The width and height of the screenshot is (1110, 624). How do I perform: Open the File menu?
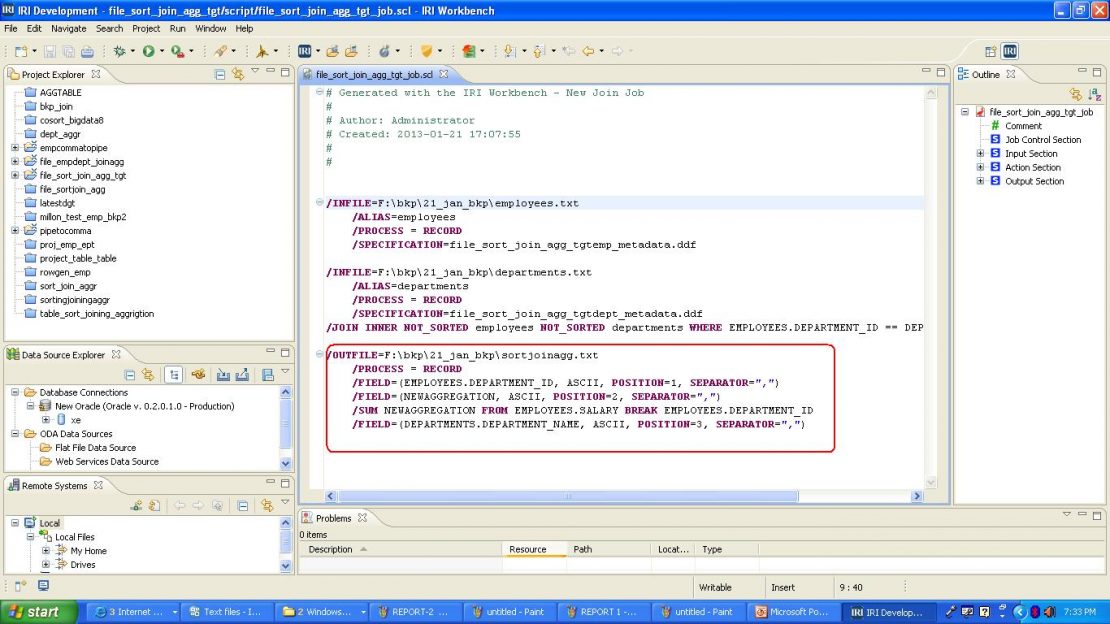tap(11, 28)
